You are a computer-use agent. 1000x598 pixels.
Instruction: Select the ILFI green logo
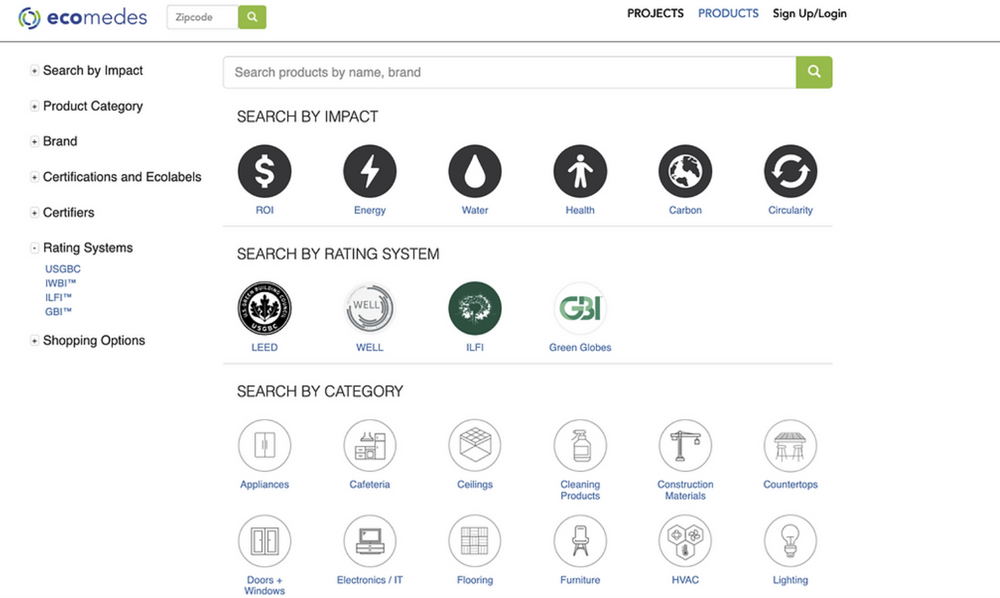[474, 308]
